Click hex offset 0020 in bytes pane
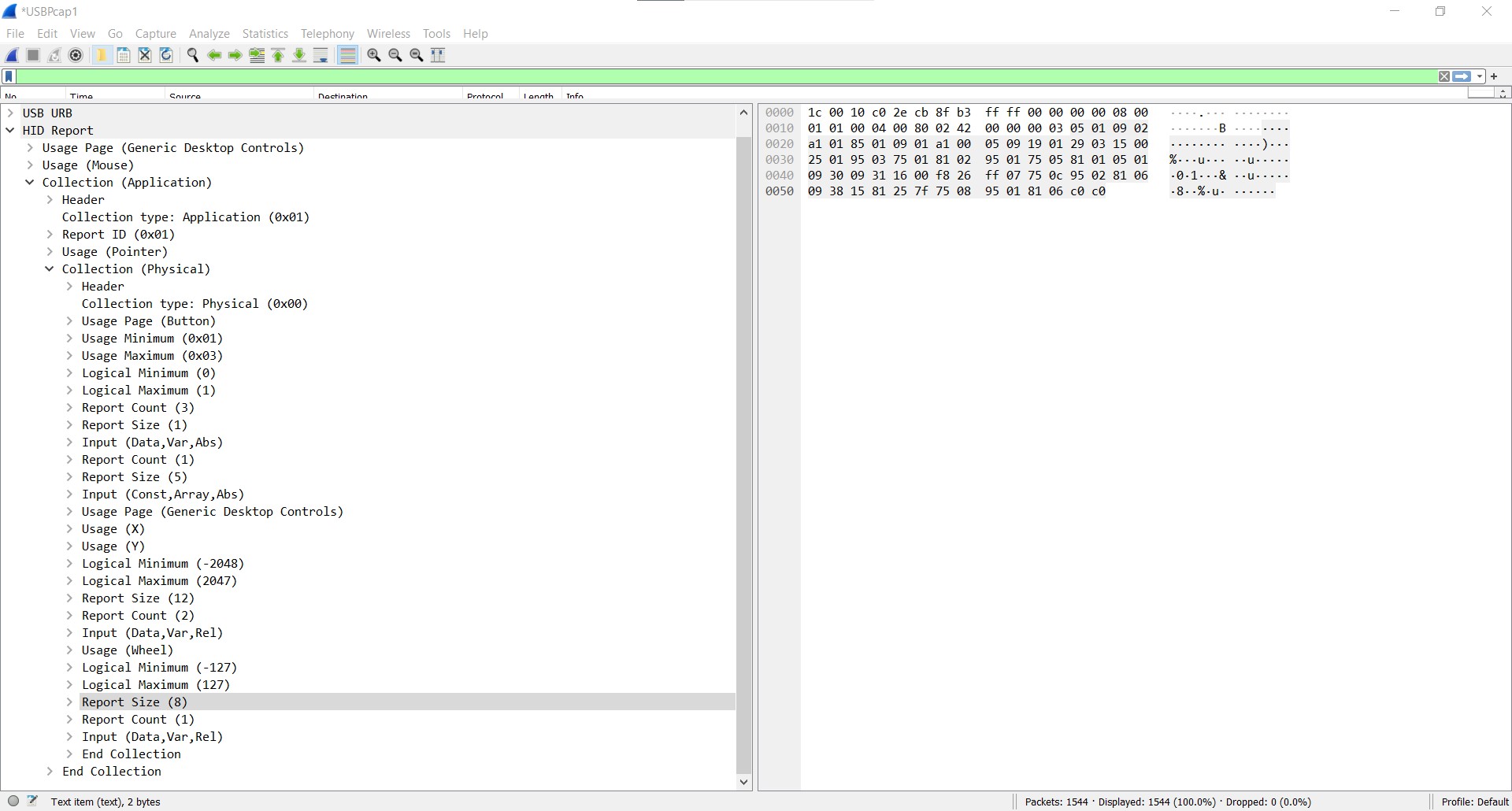Image resolution: width=1512 pixels, height=811 pixels. [x=780, y=144]
